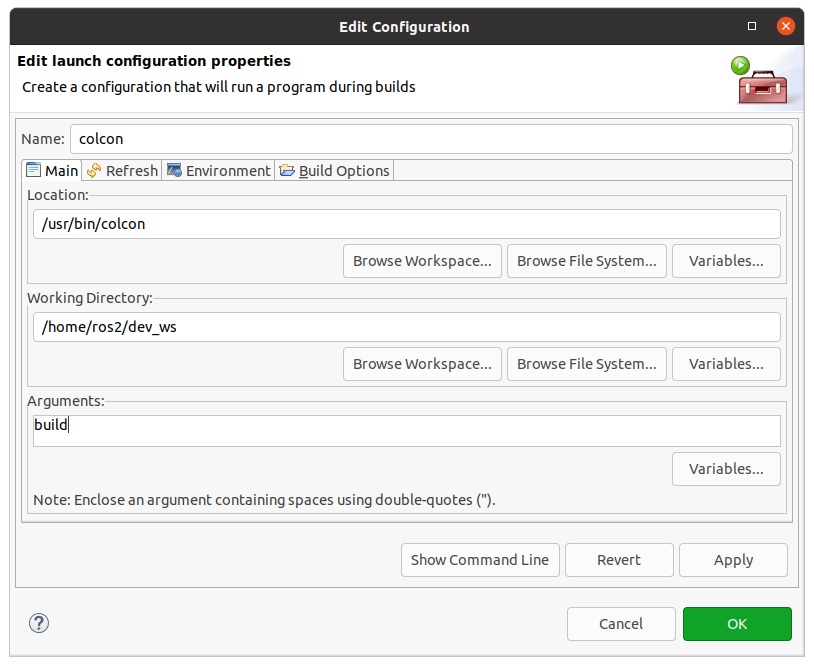Open the Environment tab
The height and width of the screenshot is (666, 814).
pos(219,171)
